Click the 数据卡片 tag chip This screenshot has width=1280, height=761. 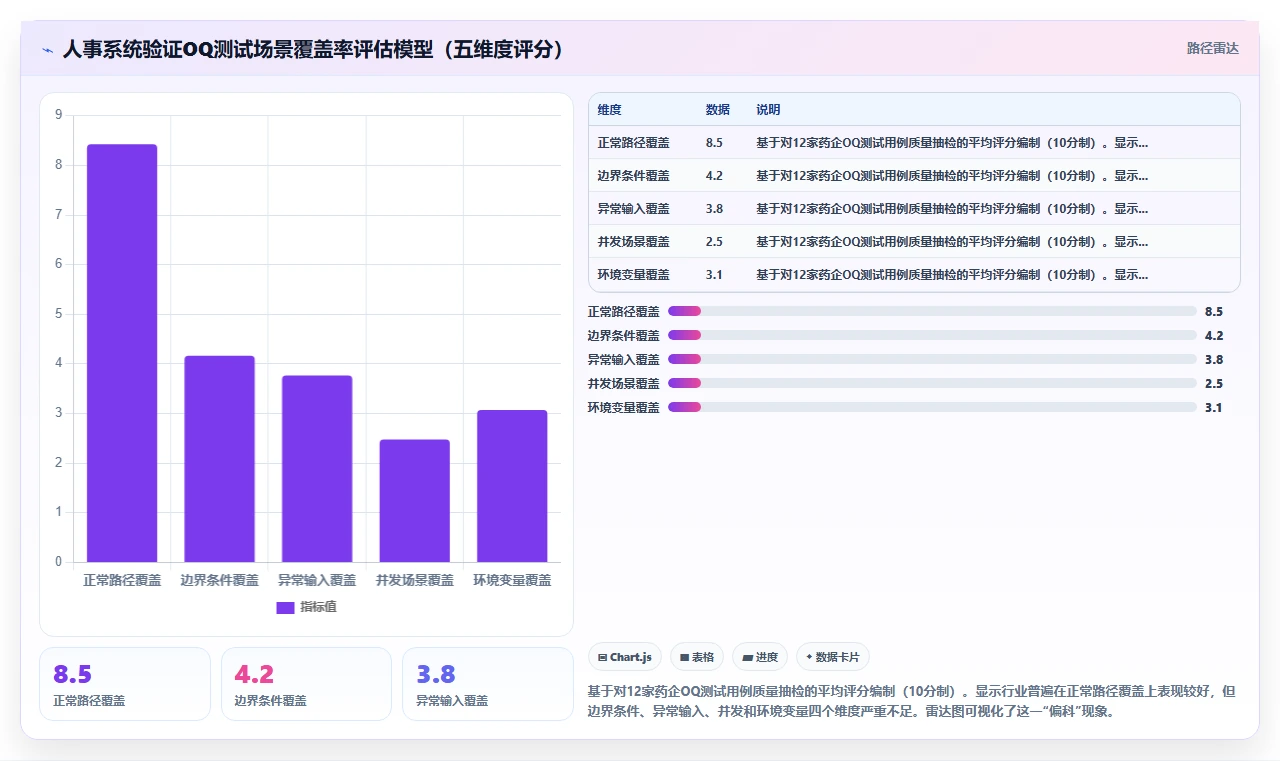[x=833, y=657]
